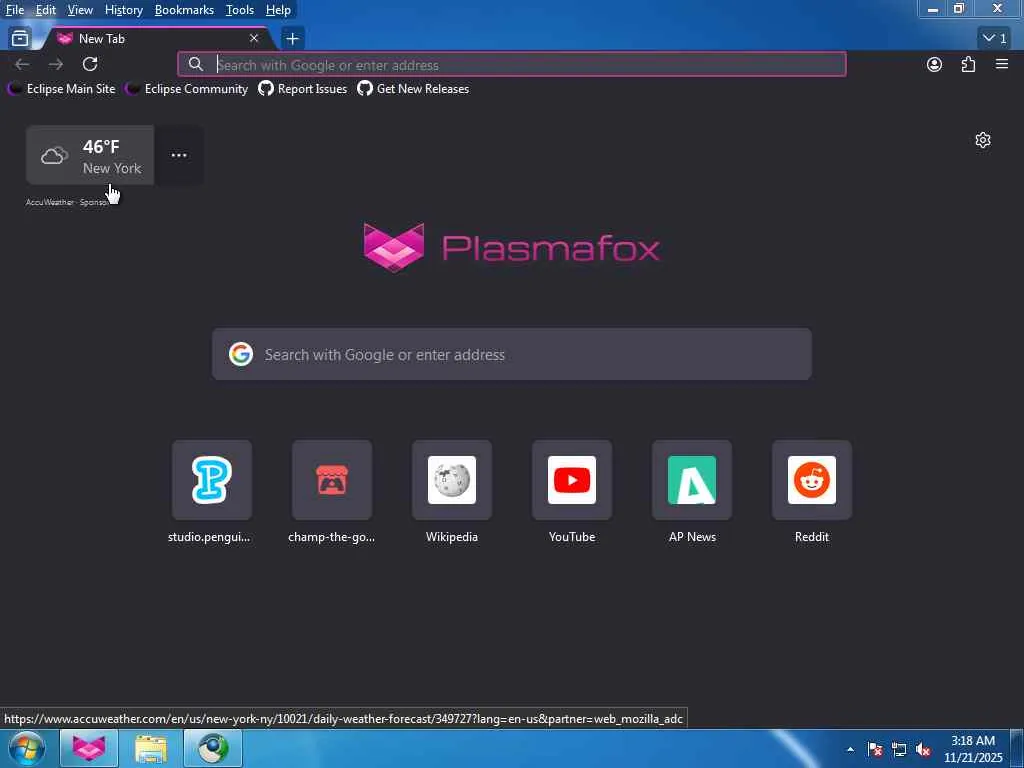Screen dimensions: 1024x768
Task: Open the hamburger application menu
Action: click(1002, 64)
